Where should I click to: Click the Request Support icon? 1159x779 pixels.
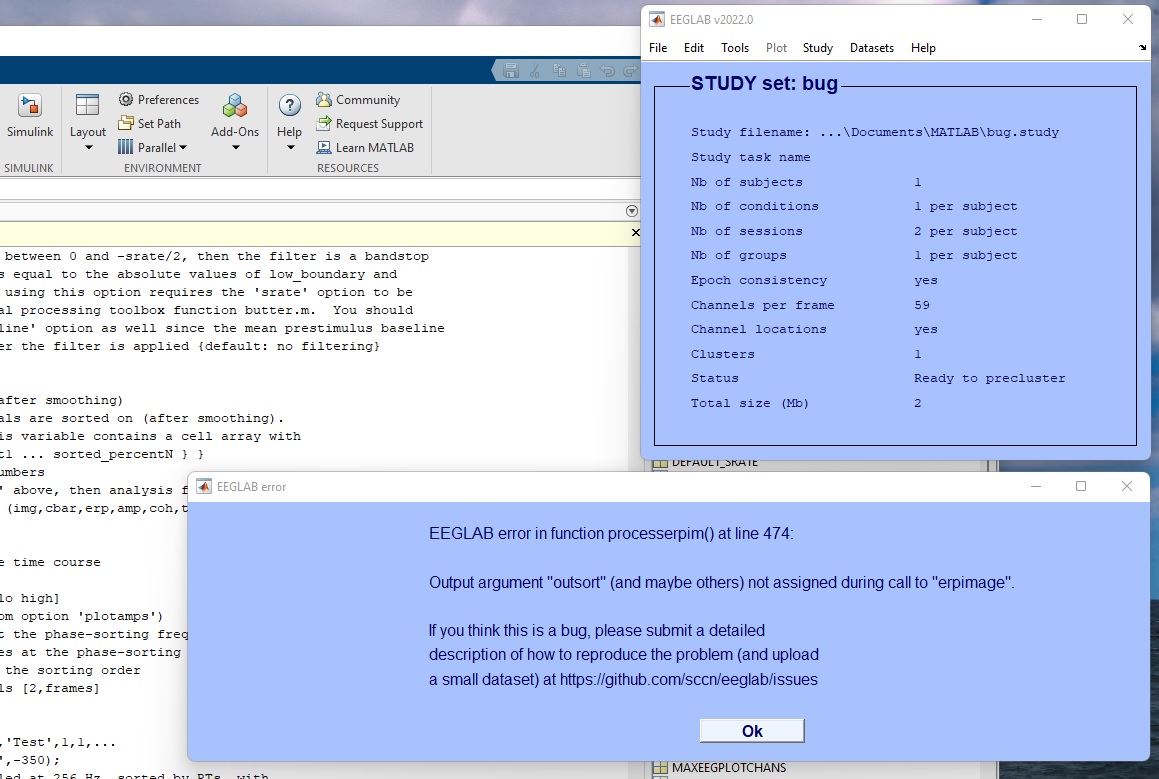(323, 123)
